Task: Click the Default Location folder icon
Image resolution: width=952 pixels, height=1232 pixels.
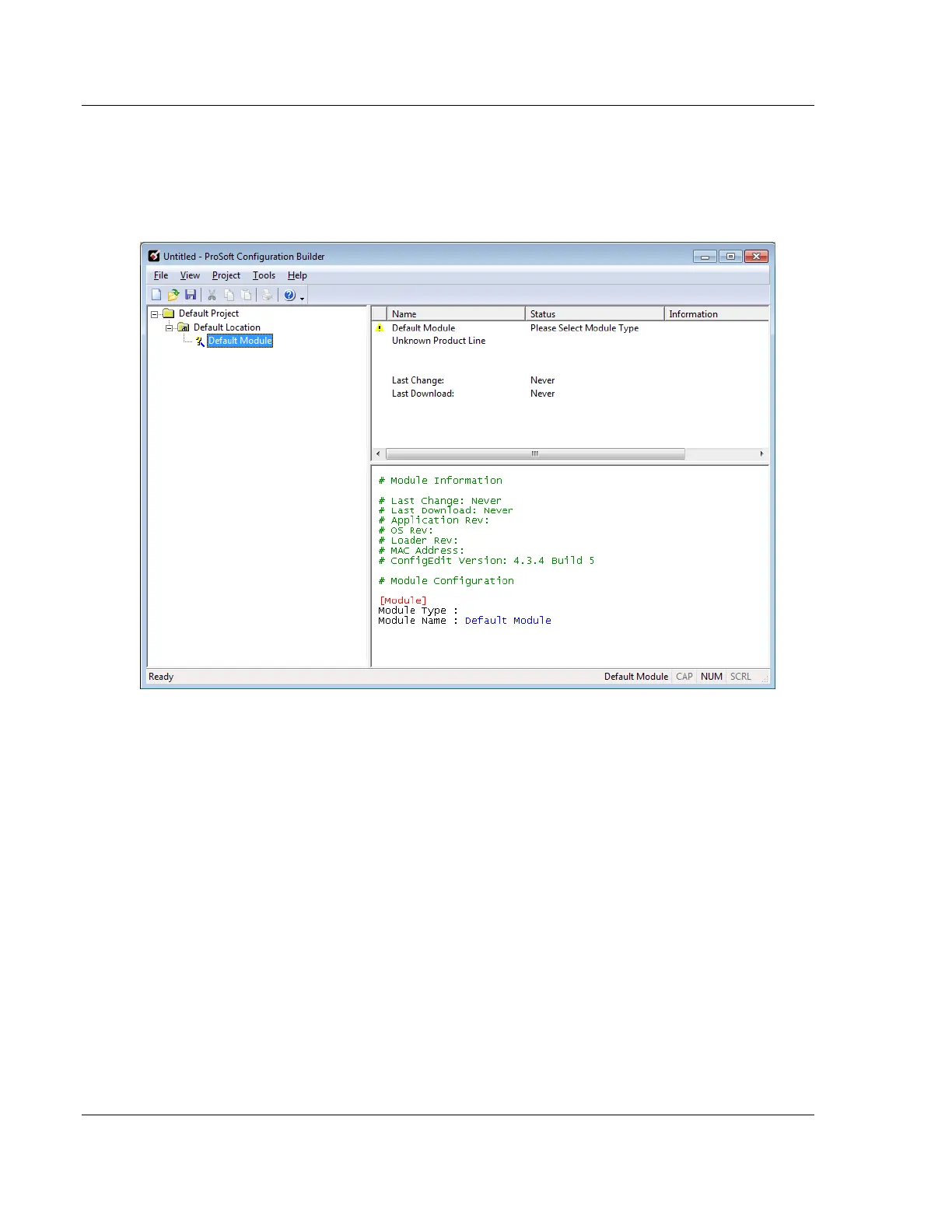Action: click(184, 327)
